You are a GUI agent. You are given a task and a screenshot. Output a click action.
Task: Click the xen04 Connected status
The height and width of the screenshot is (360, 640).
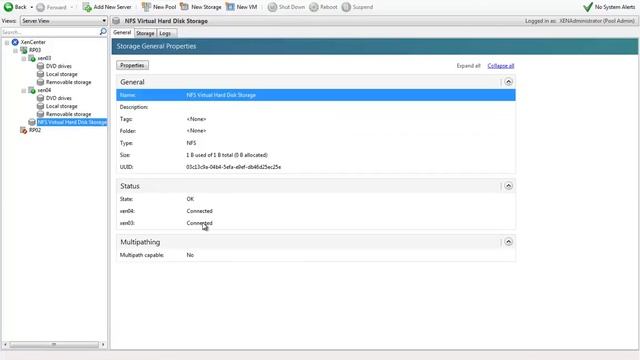tap(200, 211)
